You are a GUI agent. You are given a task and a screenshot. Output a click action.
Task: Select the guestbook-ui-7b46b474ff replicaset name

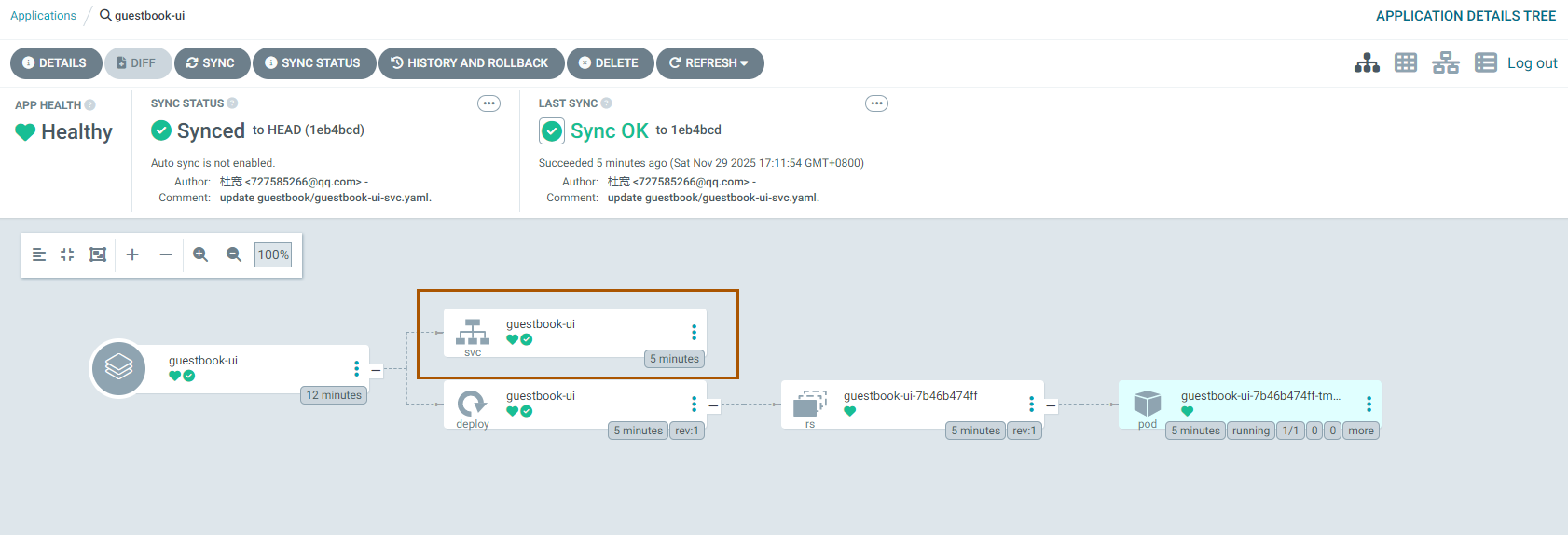tap(911, 395)
